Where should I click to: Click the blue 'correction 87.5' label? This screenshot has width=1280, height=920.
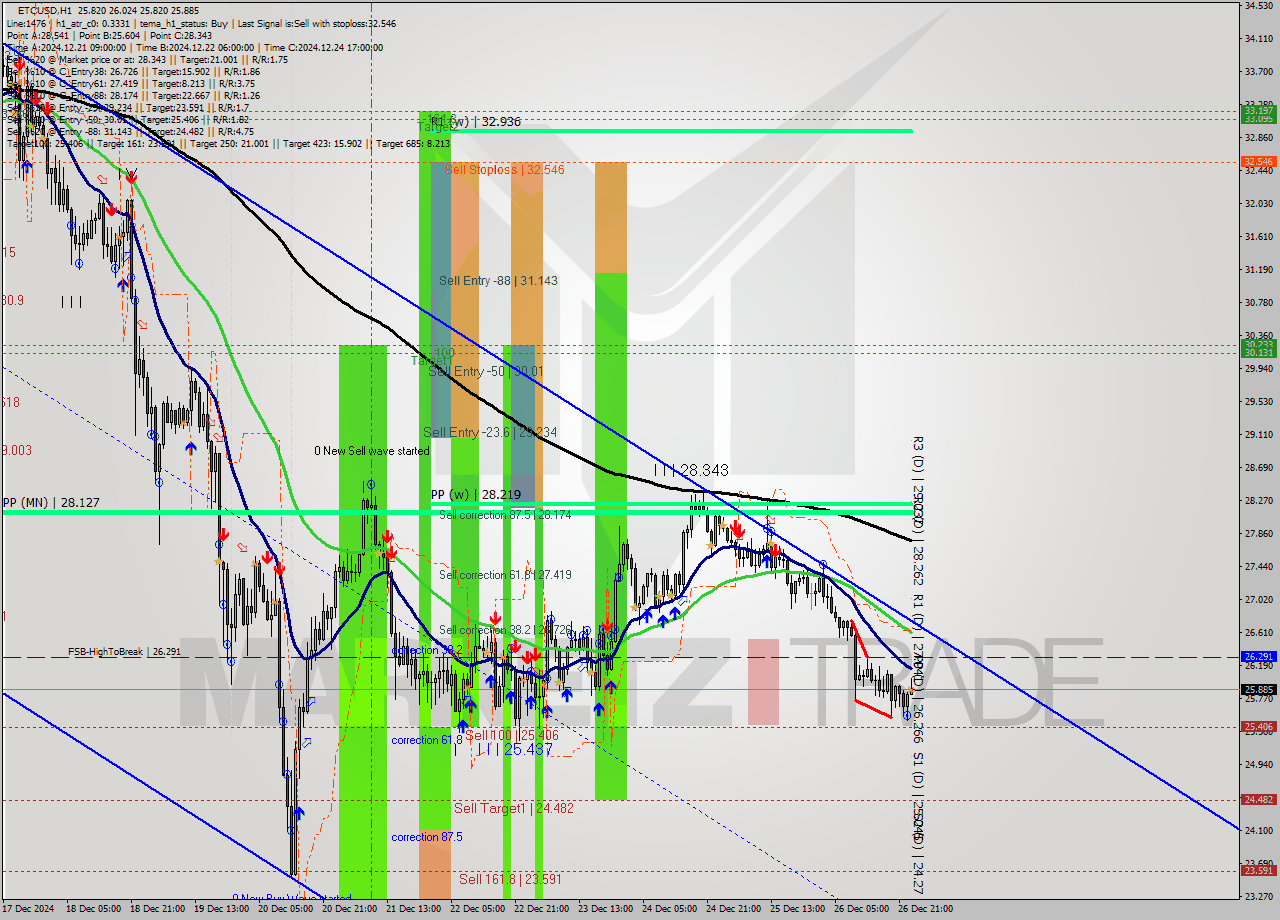coord(427,837)
